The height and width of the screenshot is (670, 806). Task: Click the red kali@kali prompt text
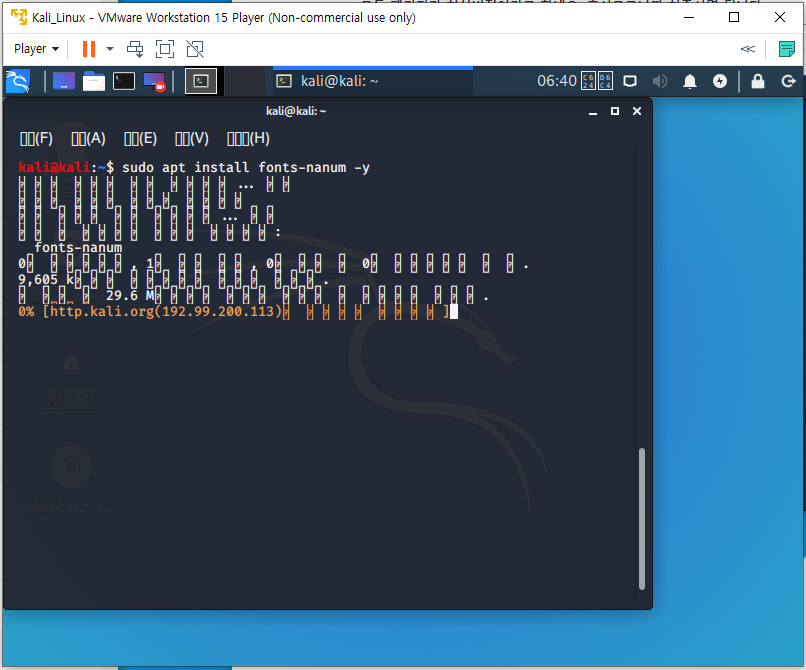click(54, 167)
